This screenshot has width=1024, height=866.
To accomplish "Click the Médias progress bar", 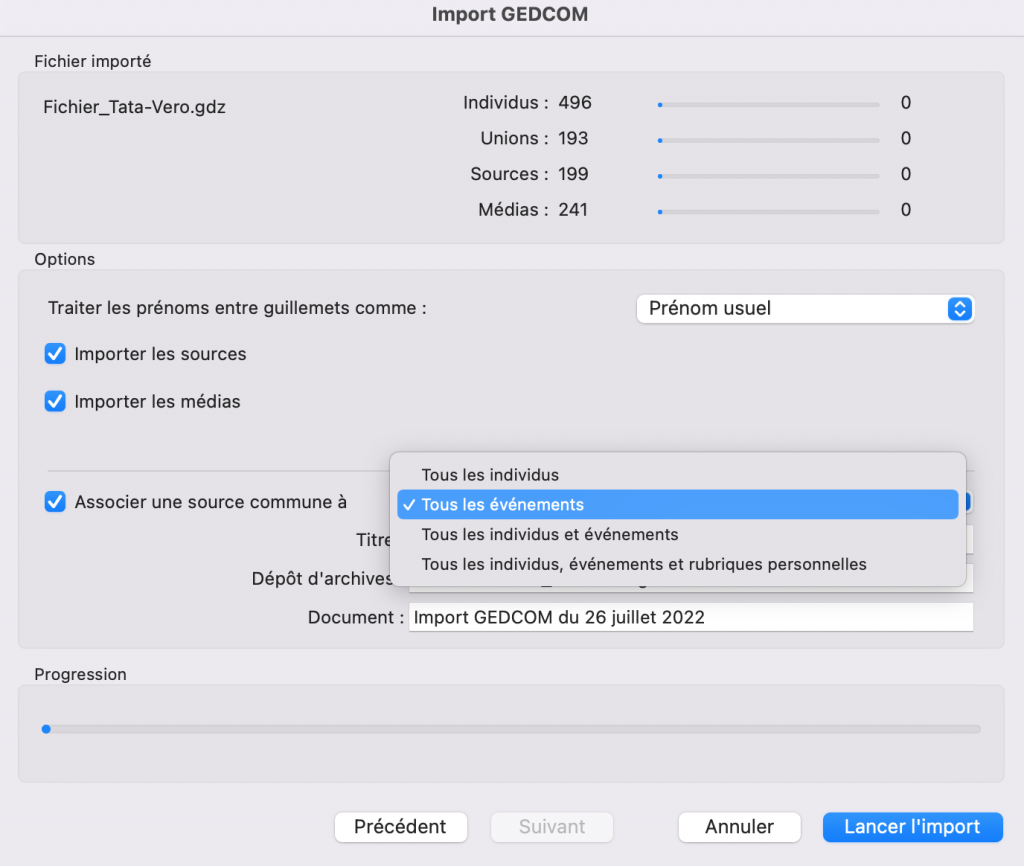I will pyautogui.click(x=766, y=210).
